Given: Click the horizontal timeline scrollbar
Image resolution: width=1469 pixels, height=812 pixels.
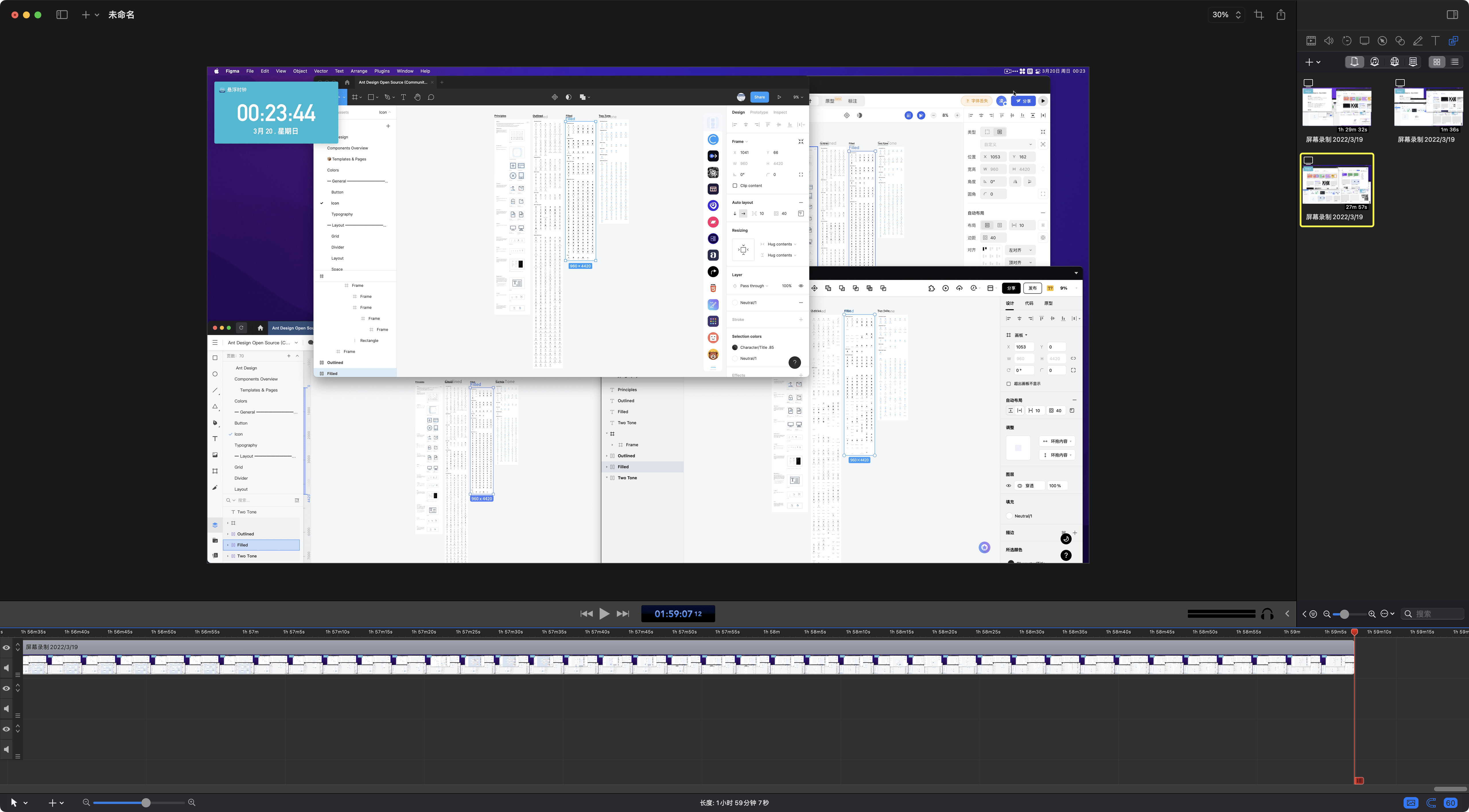Looking at the screenshot, I should pyautogui.click(x=1450, y=789).
